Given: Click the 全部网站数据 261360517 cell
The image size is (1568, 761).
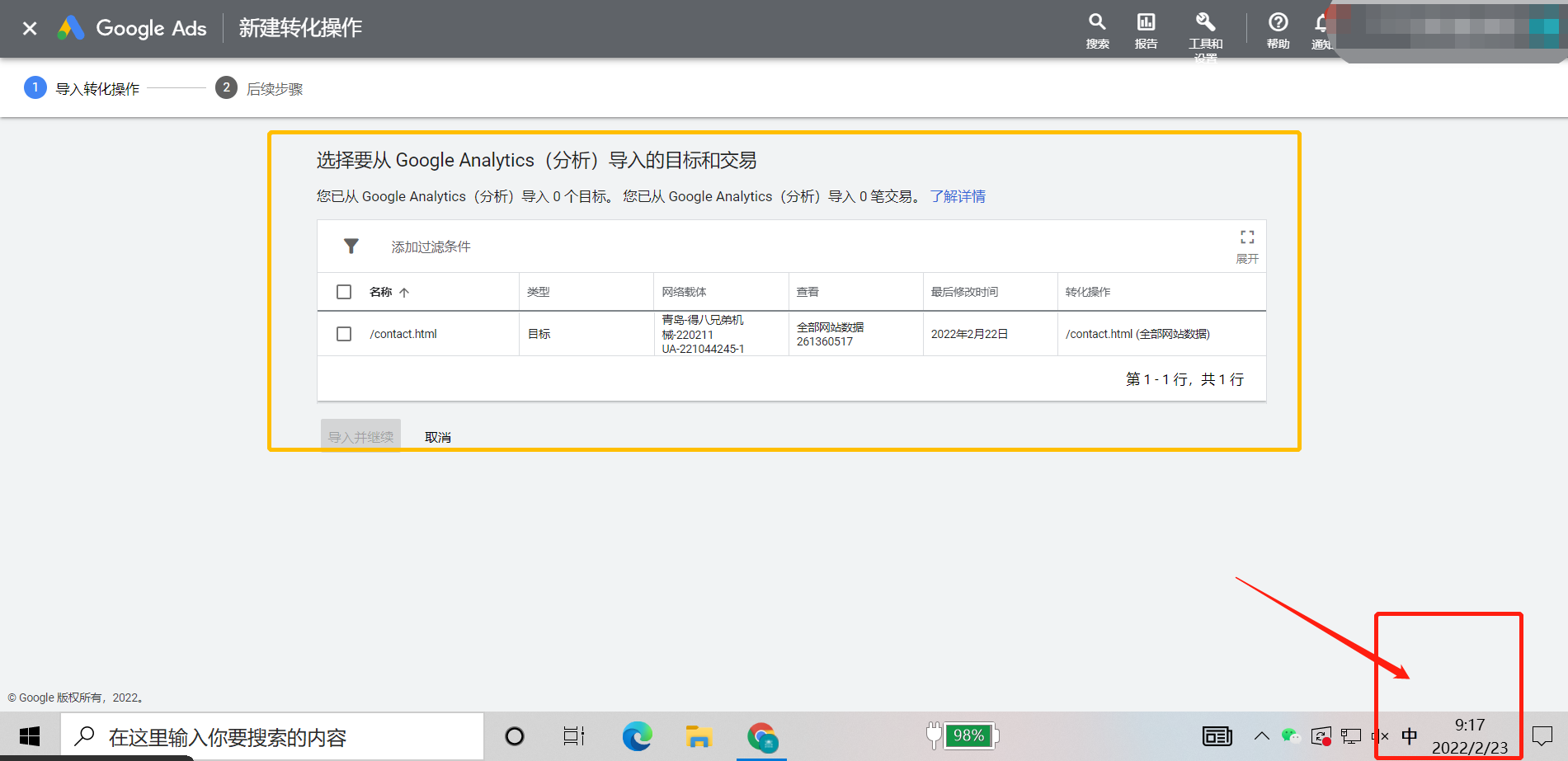Looking at the screenshot, I should point(830,334).
